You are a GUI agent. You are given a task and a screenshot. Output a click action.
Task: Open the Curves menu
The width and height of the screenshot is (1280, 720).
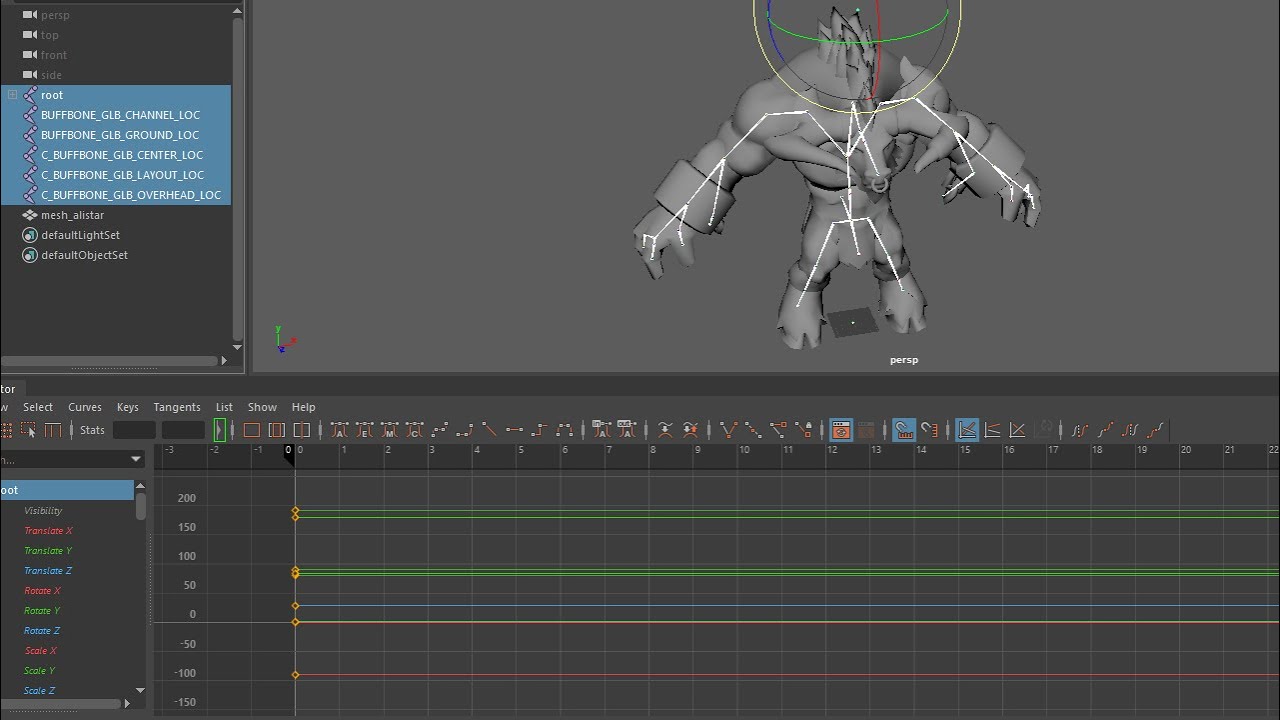point(85,407)
